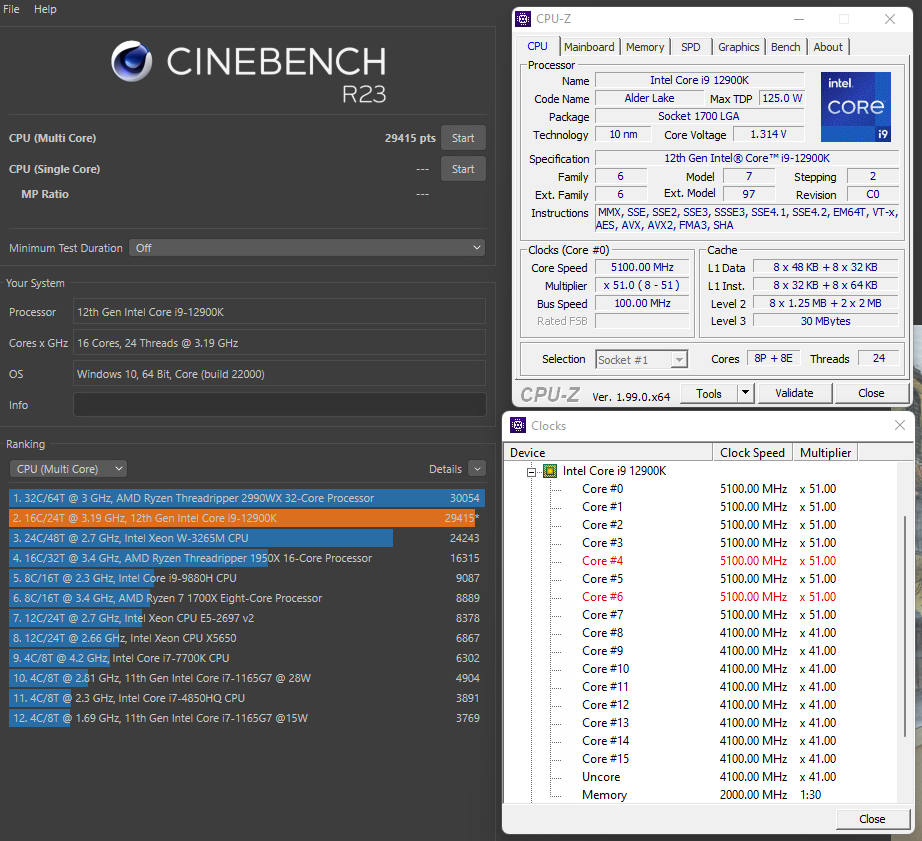Open the Minimum Test Duration dropdown
Viewport: 922px width, 841px height.
click(x=307, y=248)
